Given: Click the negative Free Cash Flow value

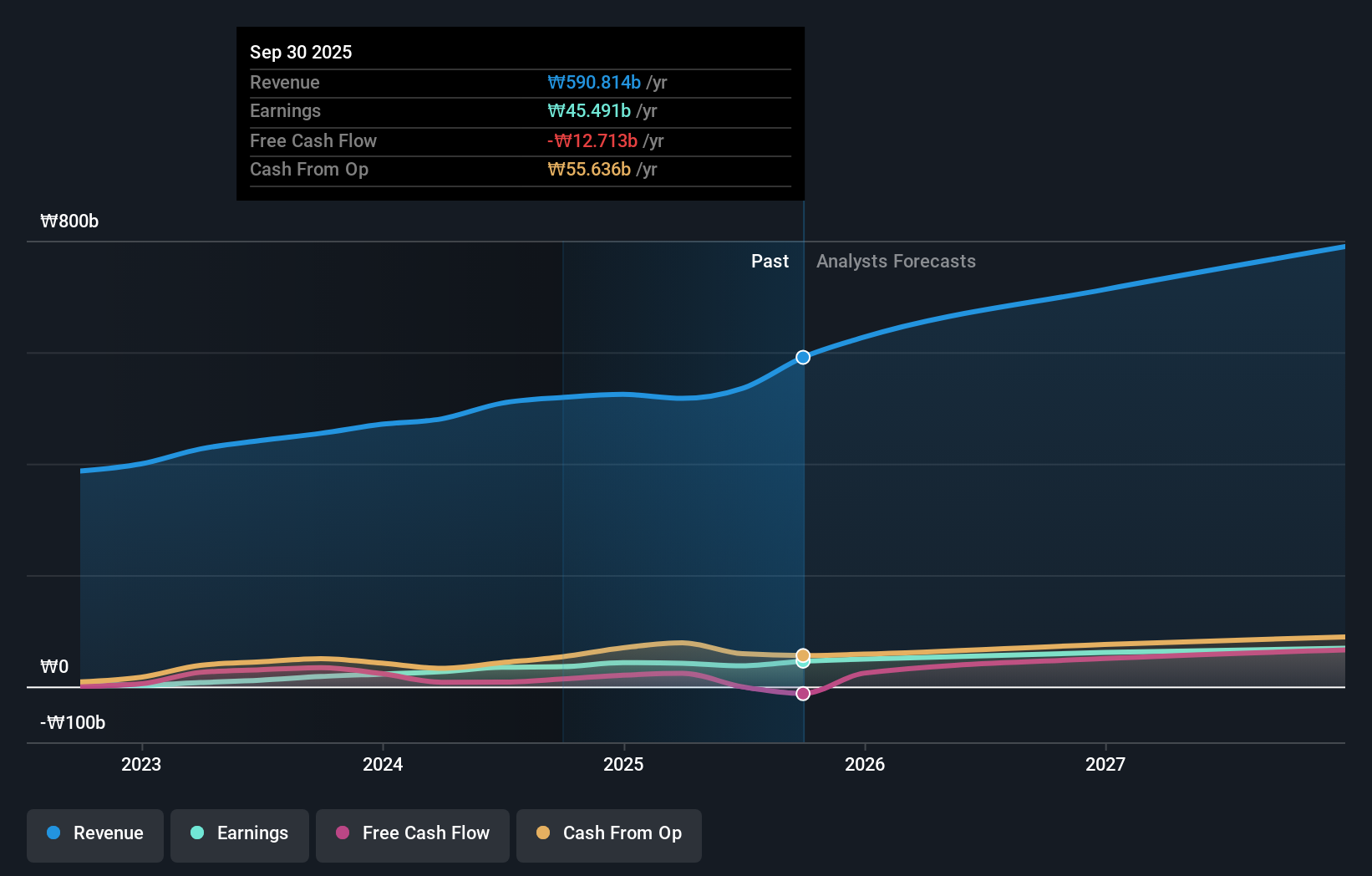Looking at the screenshot, I should pos(597,140).
